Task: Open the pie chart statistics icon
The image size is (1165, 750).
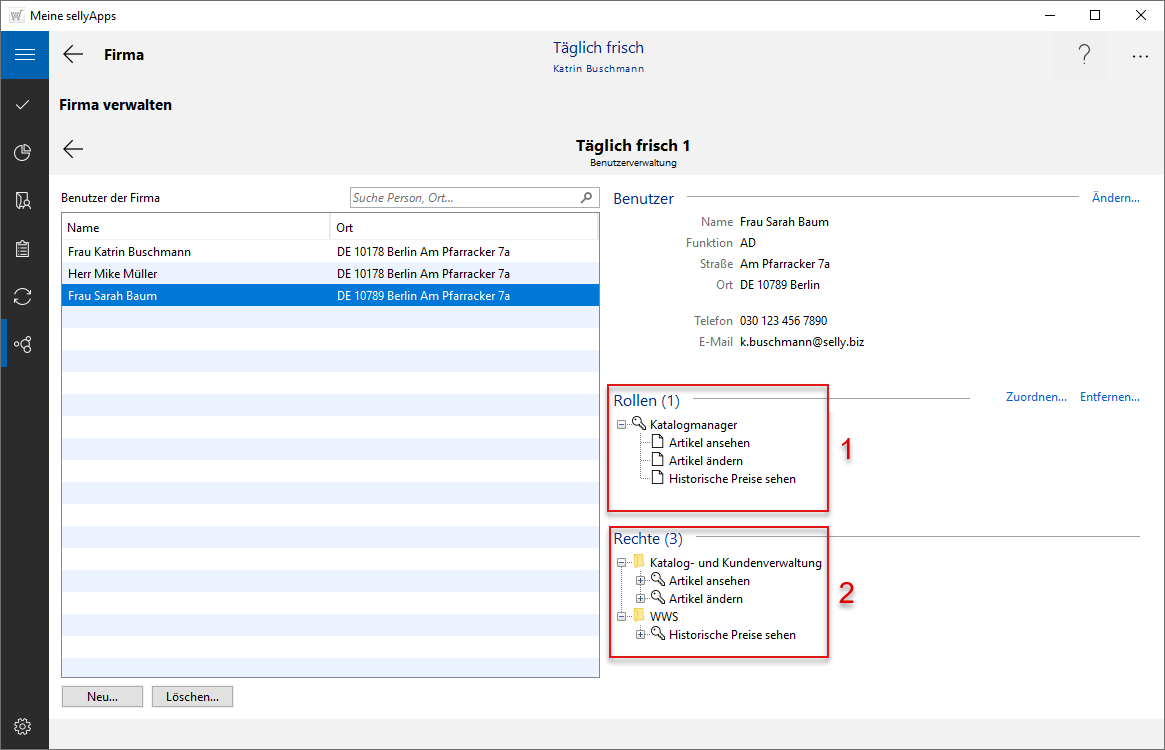Action: (x=24, y=152)
